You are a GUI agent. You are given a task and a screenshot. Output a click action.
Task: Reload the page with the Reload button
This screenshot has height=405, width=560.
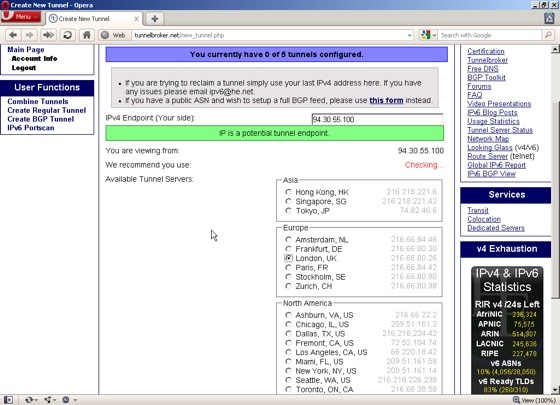click(67, 35)
